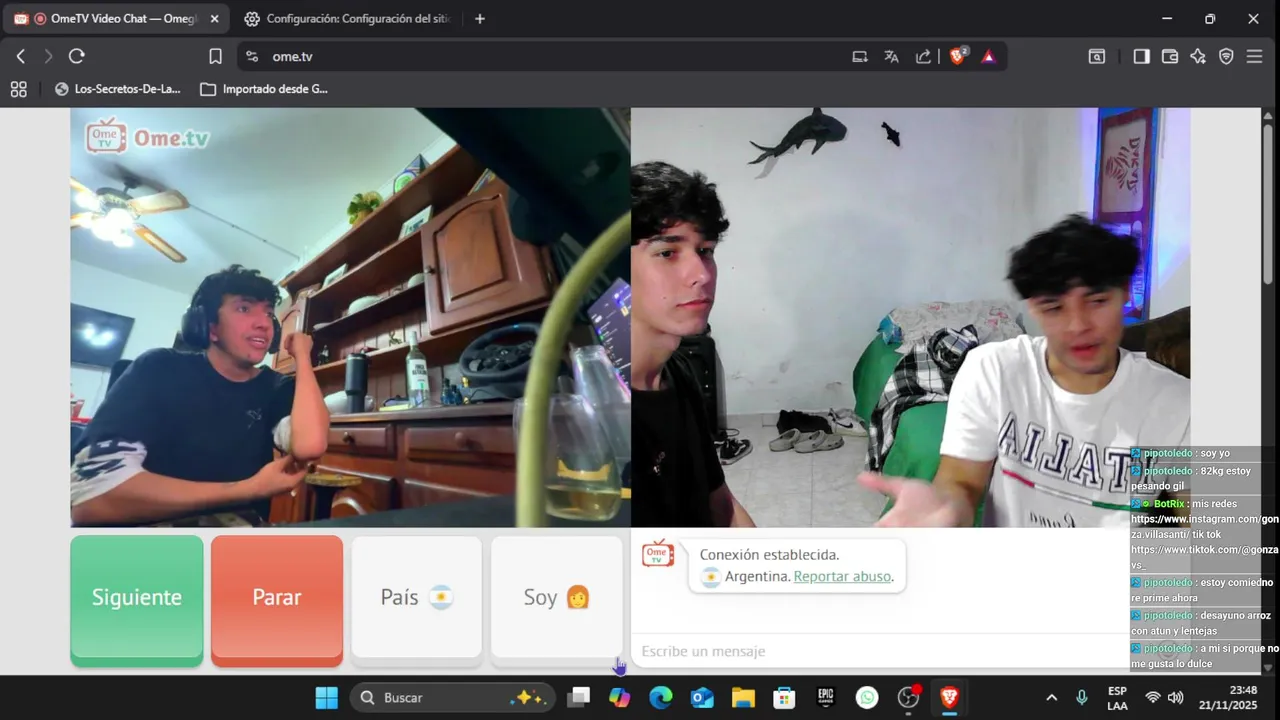Open OBS Studio from the taskbar
Image resolution: width=1280 pixels, height=720 pixels.
[x=908, y=698]
